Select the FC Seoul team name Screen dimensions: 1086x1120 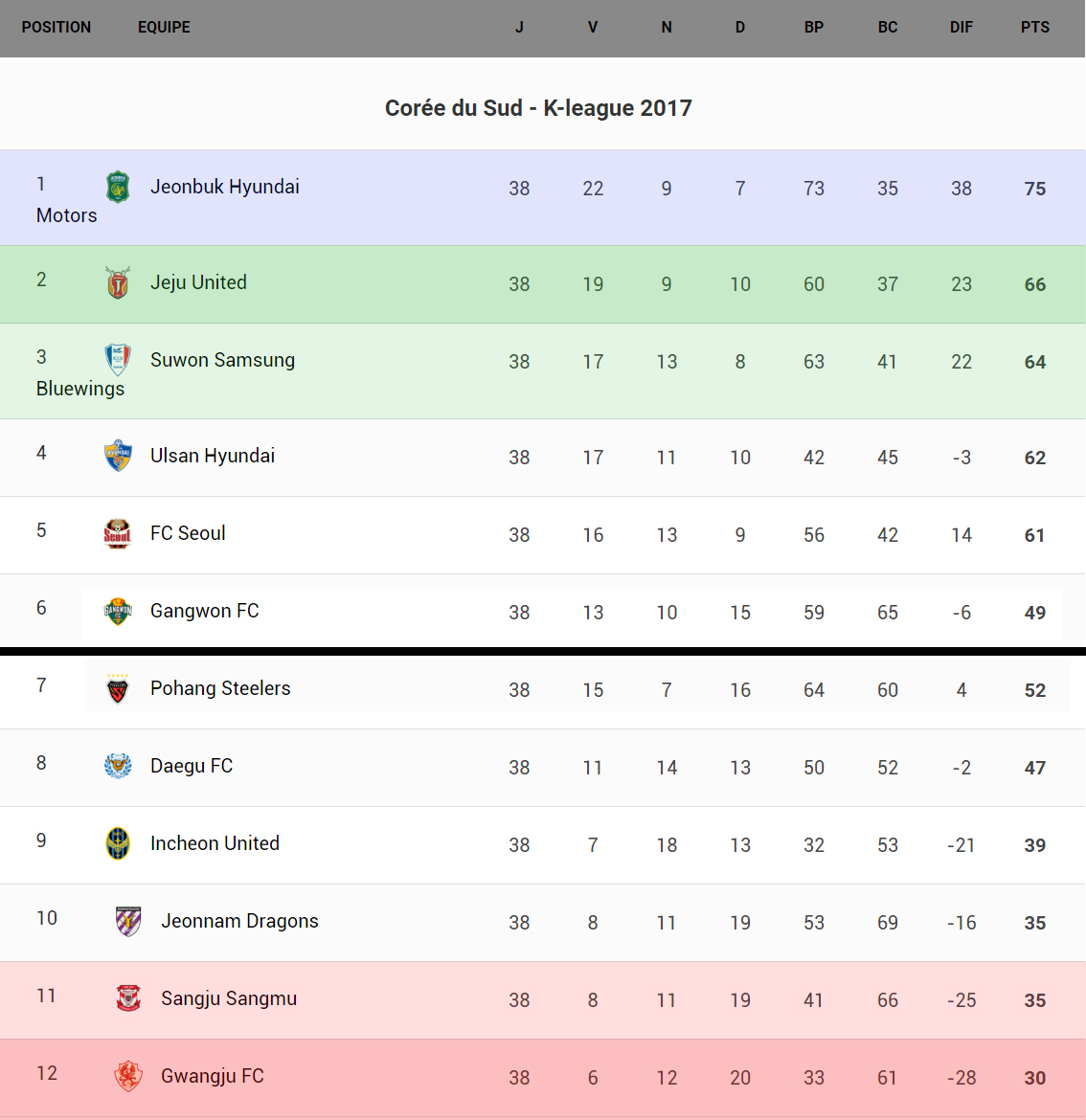click(x=188, y=533)
